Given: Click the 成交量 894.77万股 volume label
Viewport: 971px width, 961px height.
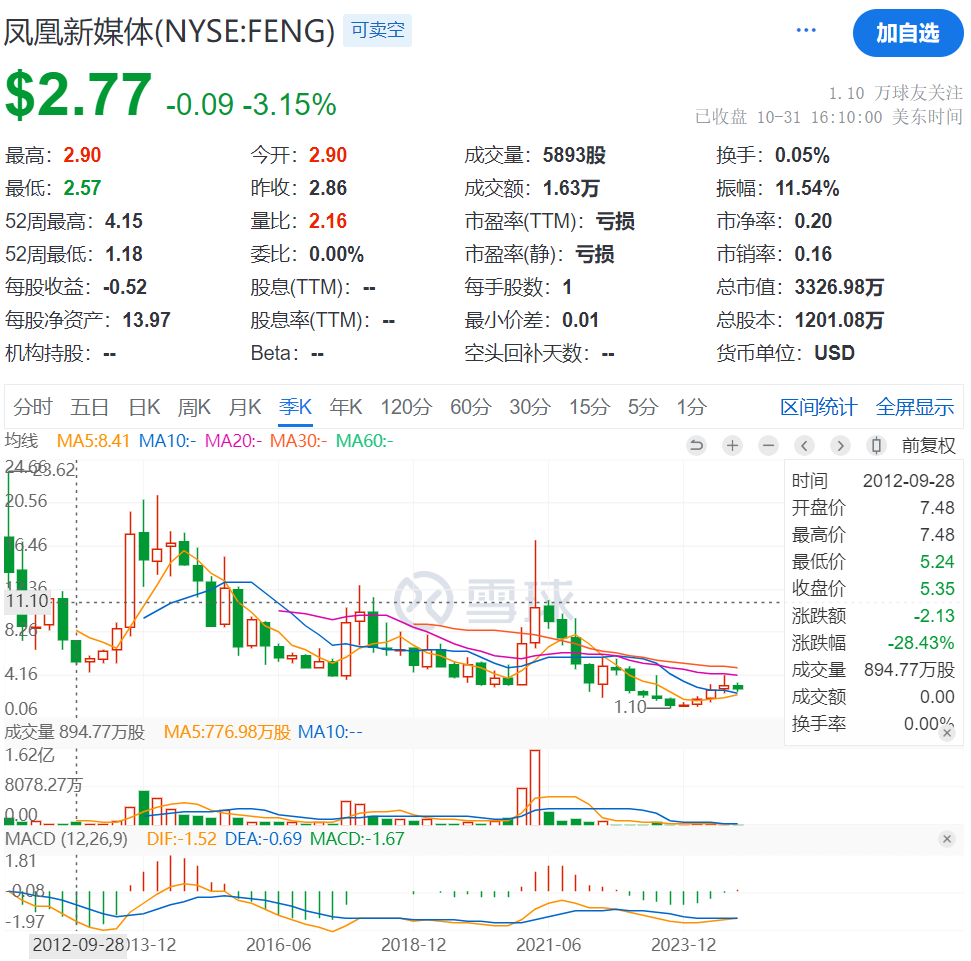Looking at the screenshot, I should (x=75, y=732).
